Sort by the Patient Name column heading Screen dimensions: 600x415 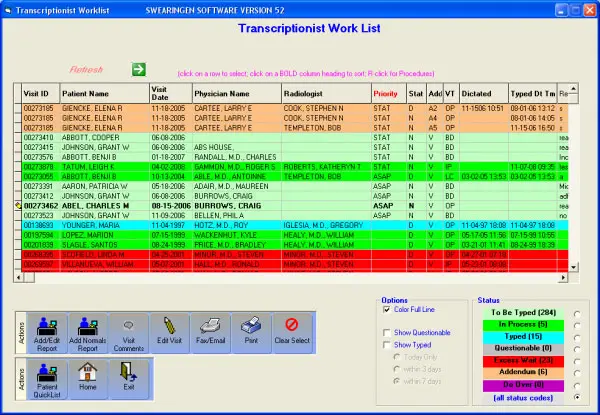click(104, 93)
